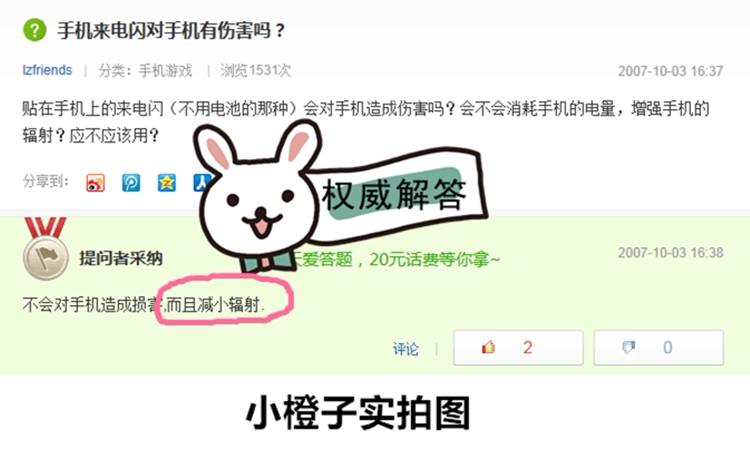Click the green question mark icon
The width and height of the screenshot is (750, 449).
[x=35, y=30]
